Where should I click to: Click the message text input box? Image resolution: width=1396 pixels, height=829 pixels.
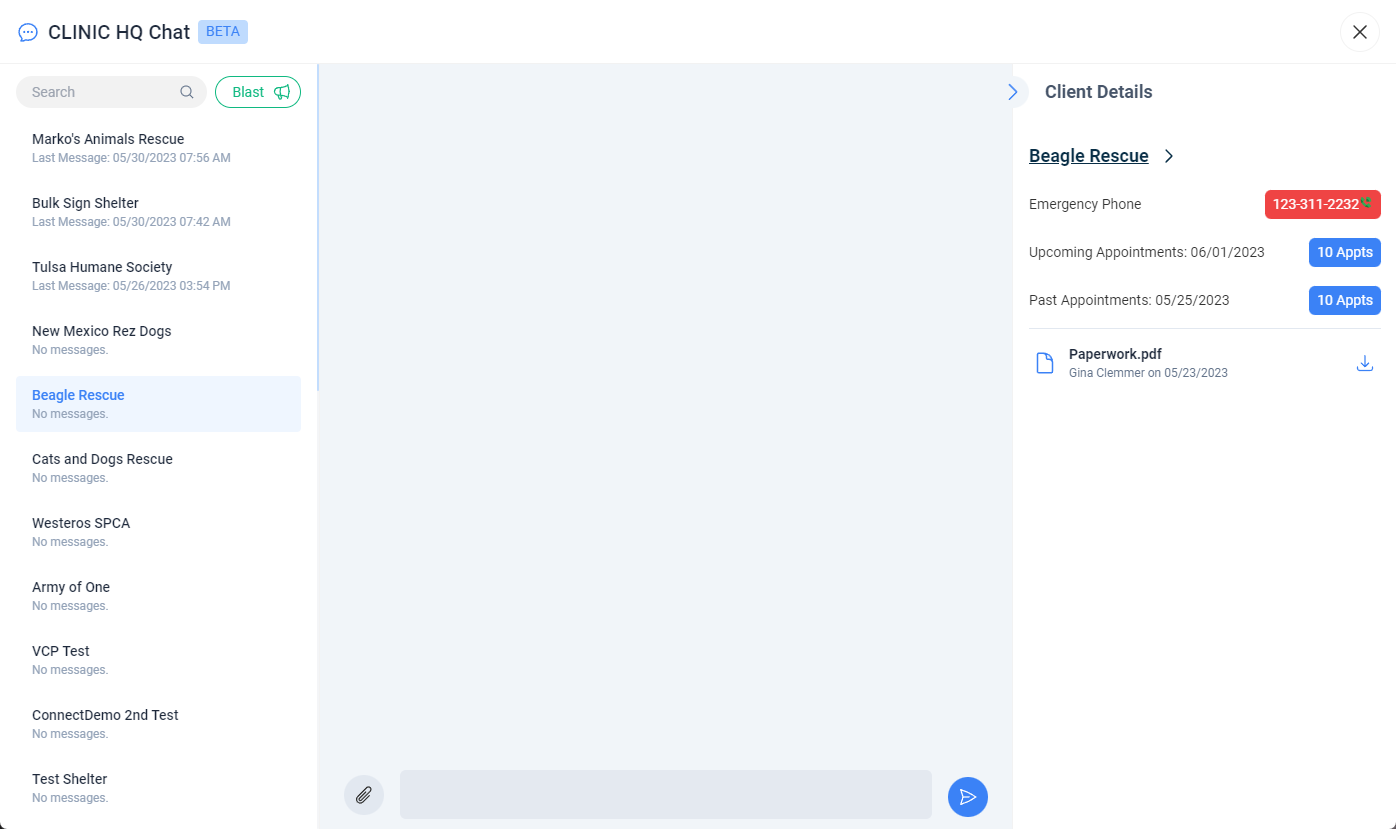(x=665, y=795)
